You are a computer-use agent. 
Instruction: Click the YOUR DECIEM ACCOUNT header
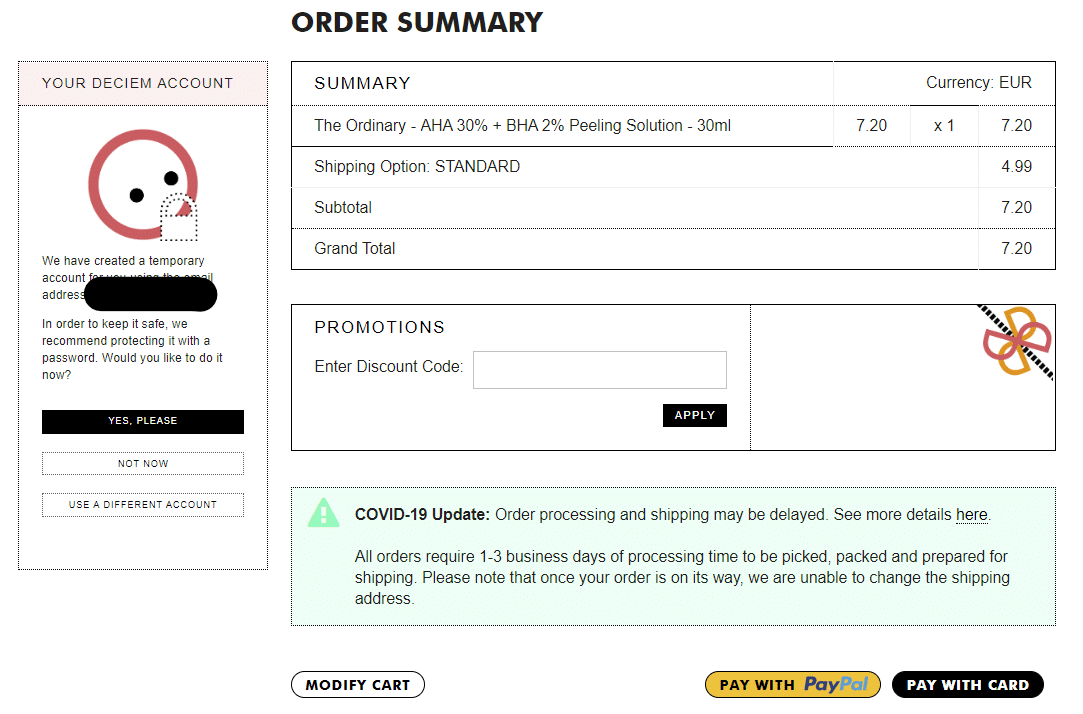(138, 83)
